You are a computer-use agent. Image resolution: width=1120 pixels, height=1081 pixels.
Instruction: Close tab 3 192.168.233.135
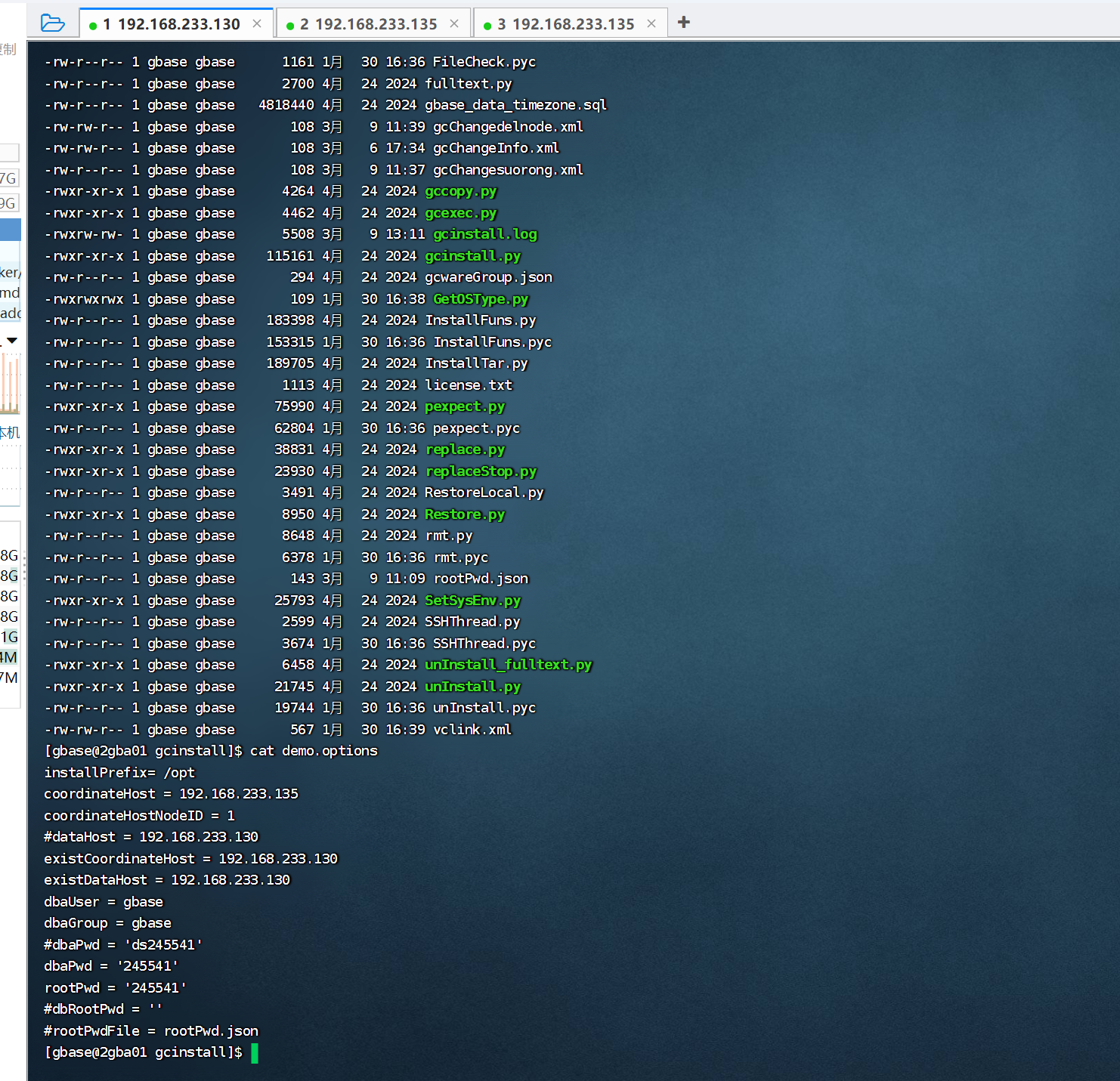[x=651, y=23]
